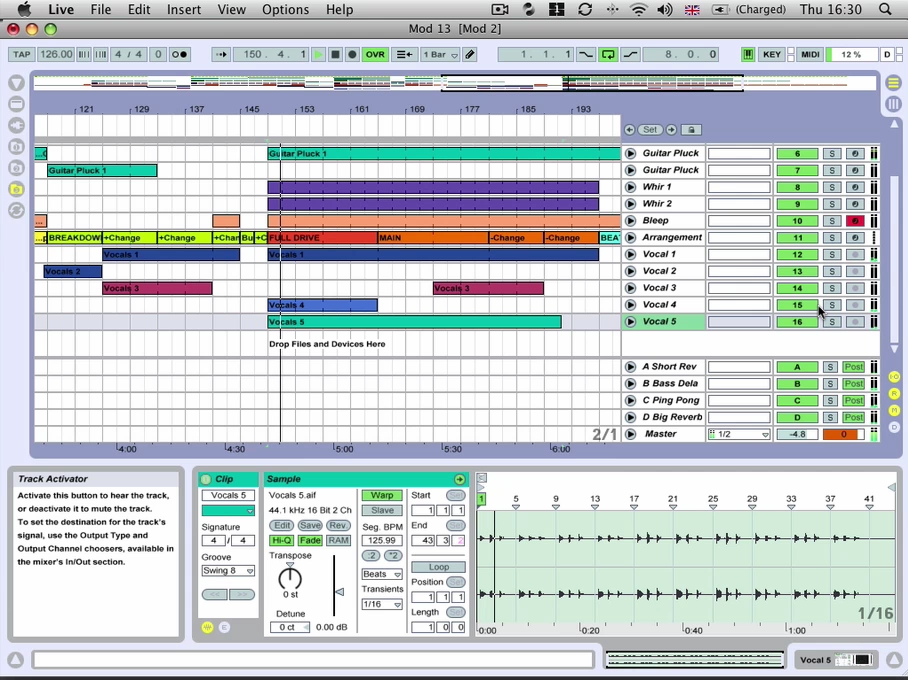Select the highlighted third File Browser icon

click(x=16, y=189)
